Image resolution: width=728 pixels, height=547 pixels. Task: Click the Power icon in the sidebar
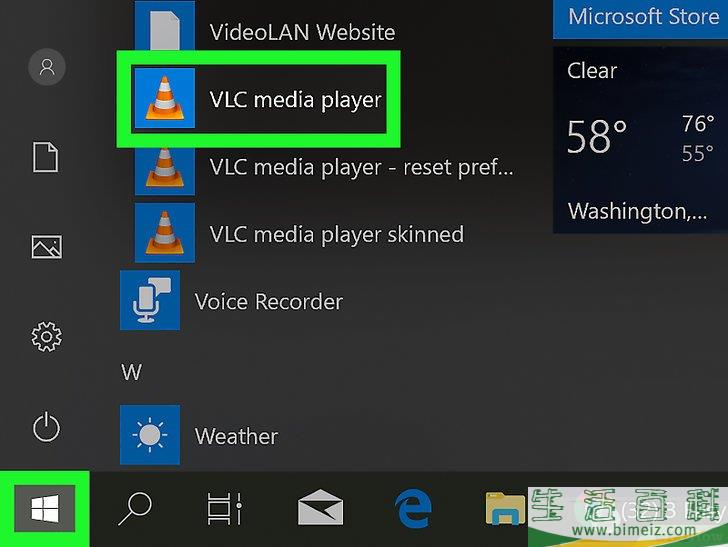[46, 428]
